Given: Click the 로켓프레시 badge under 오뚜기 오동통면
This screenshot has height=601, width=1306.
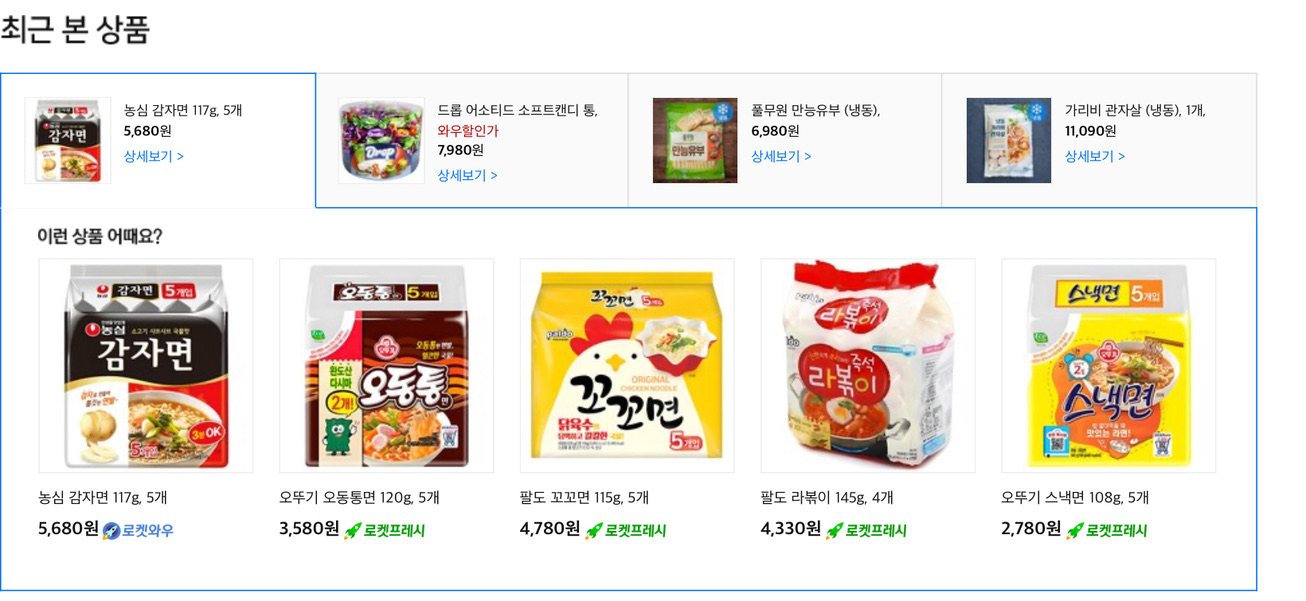Looking at the screenshot, I should (384, 530).
